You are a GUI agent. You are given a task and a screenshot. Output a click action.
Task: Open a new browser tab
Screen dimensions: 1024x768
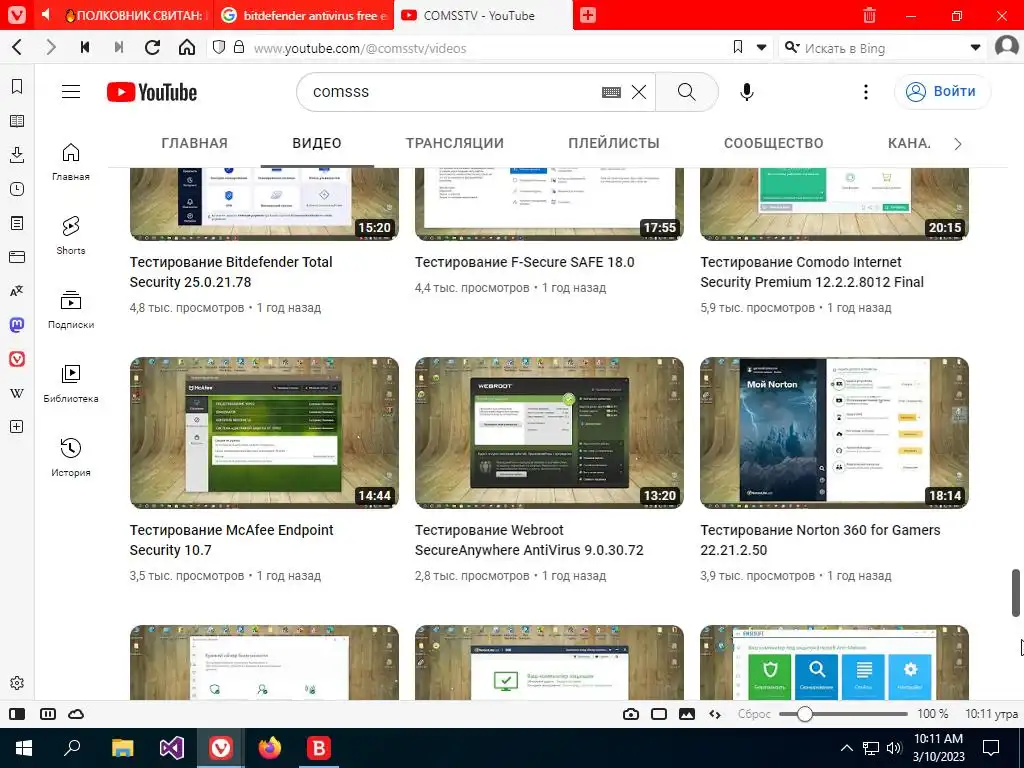coord(588,15)
